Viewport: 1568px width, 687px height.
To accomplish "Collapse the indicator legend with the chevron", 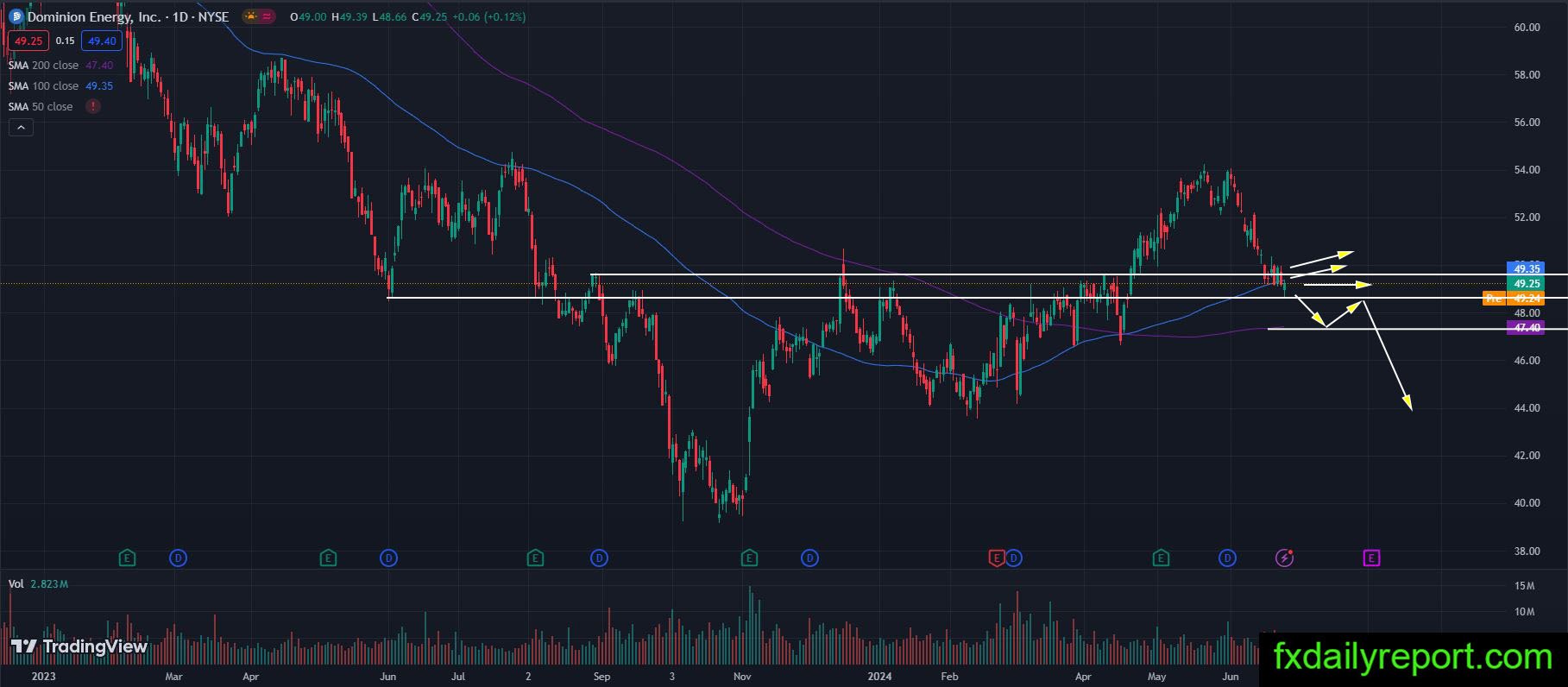I will click(x=21, y=128).
